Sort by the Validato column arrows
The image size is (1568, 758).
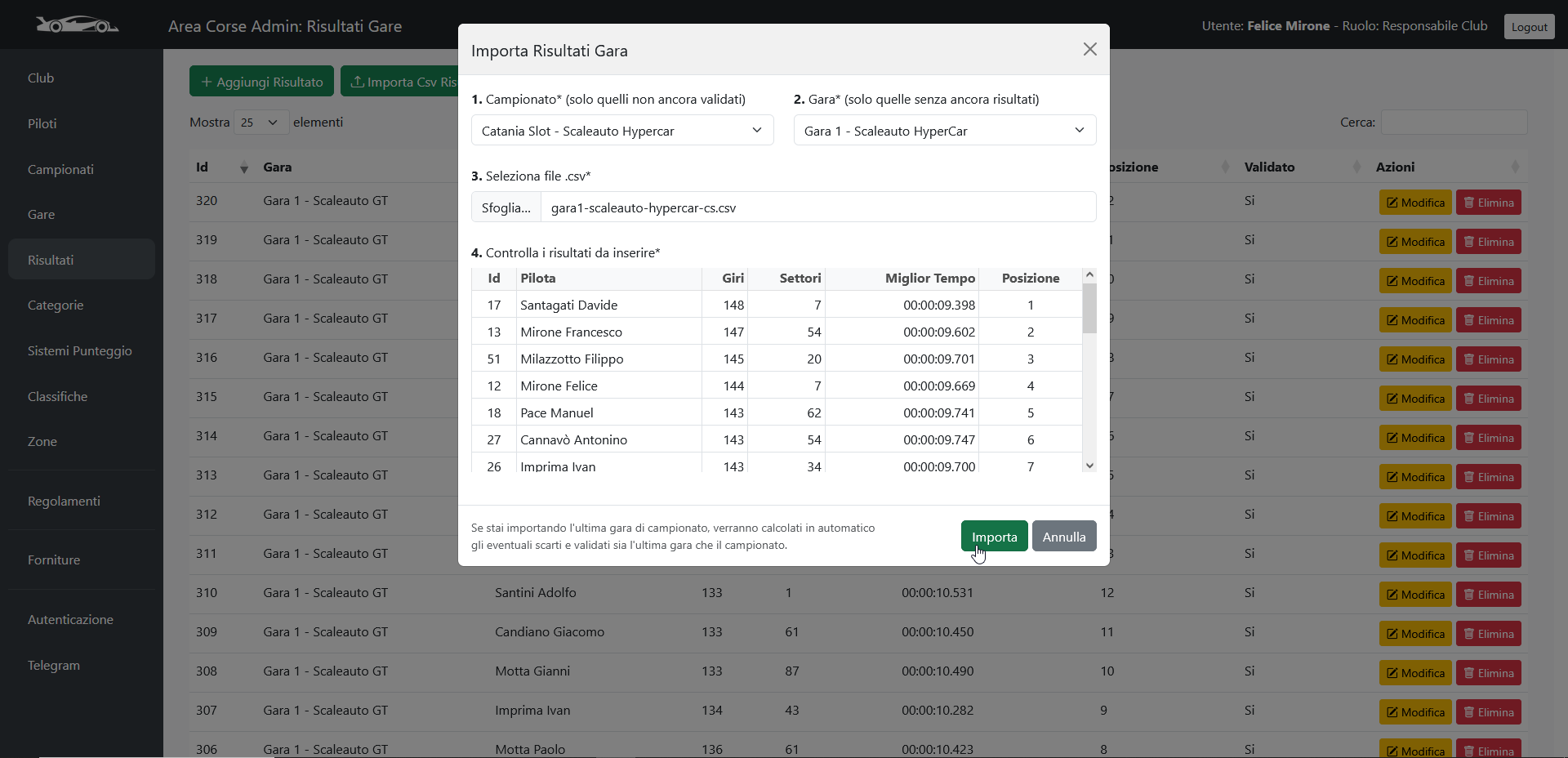[x=1356, y=167]
